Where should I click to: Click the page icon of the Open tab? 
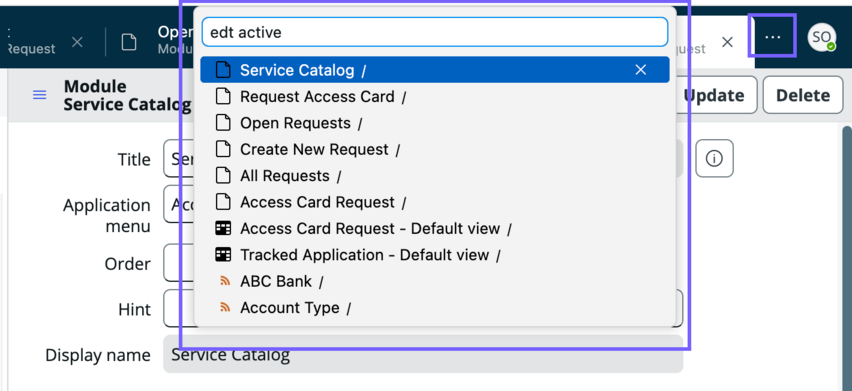coord(129,42)
